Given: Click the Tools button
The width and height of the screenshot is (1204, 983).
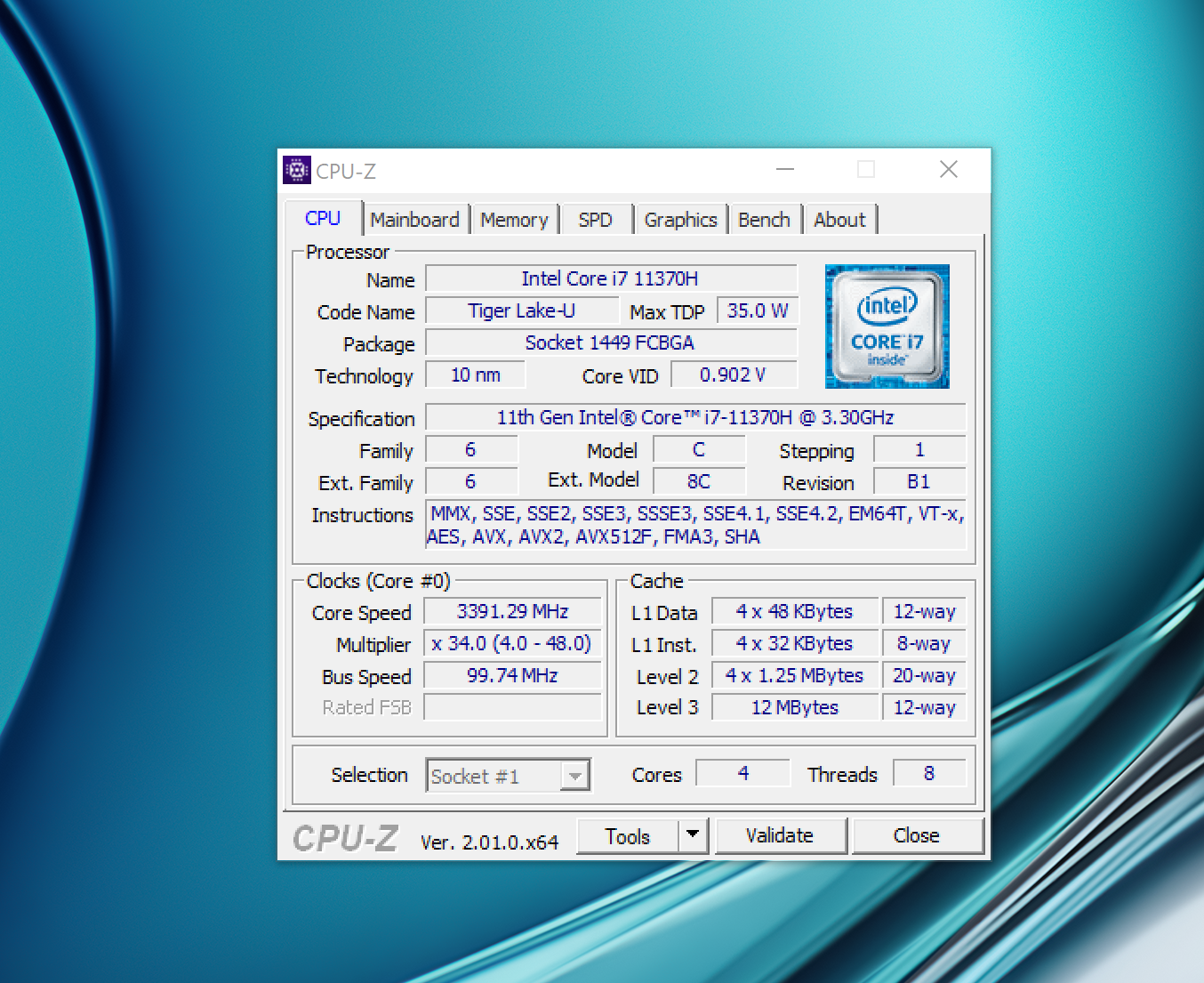Looking at the screenshot, I should 628,836.
